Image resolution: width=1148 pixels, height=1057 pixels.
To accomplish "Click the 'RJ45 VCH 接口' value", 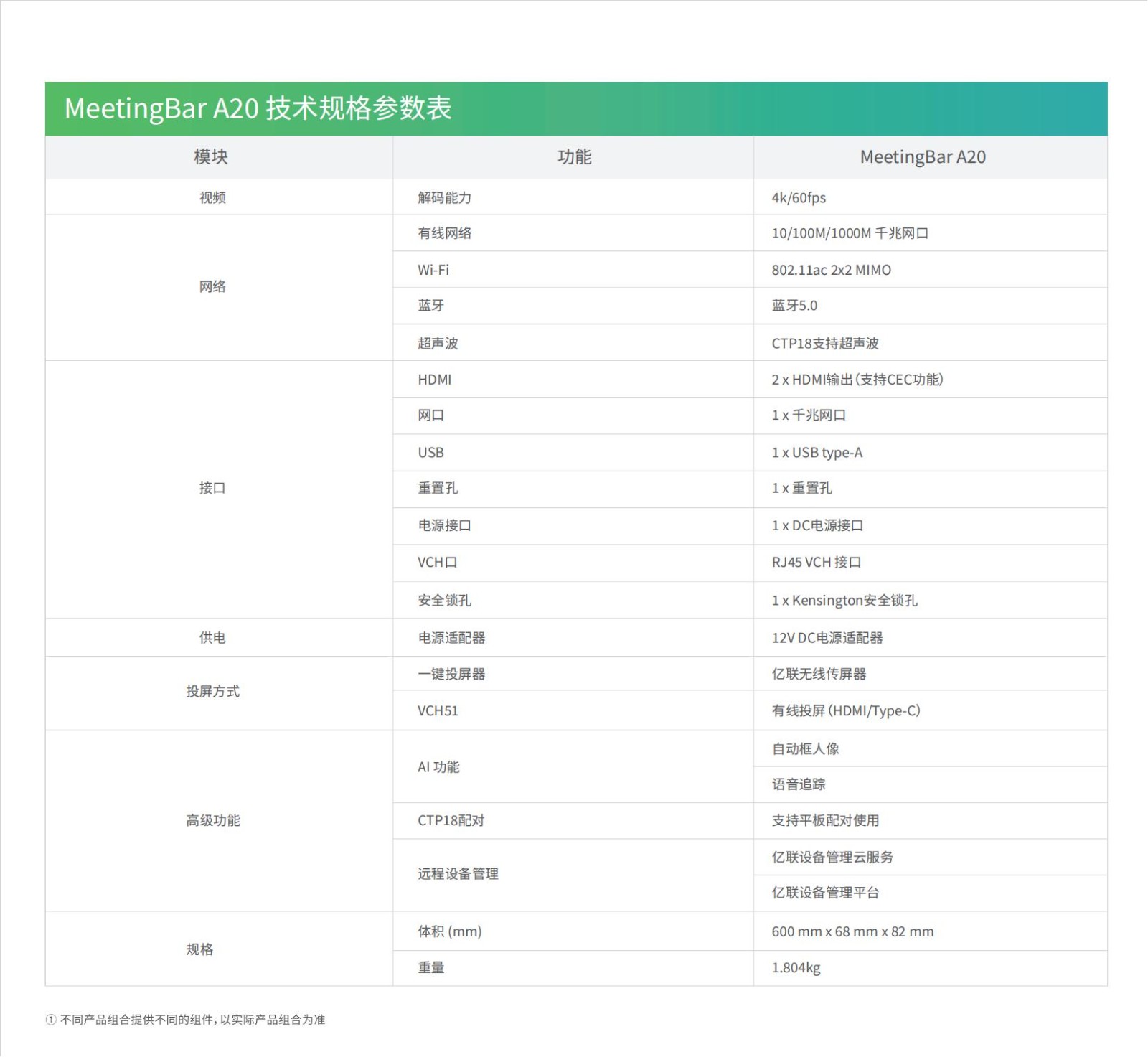I will click(x=817, y=563).
